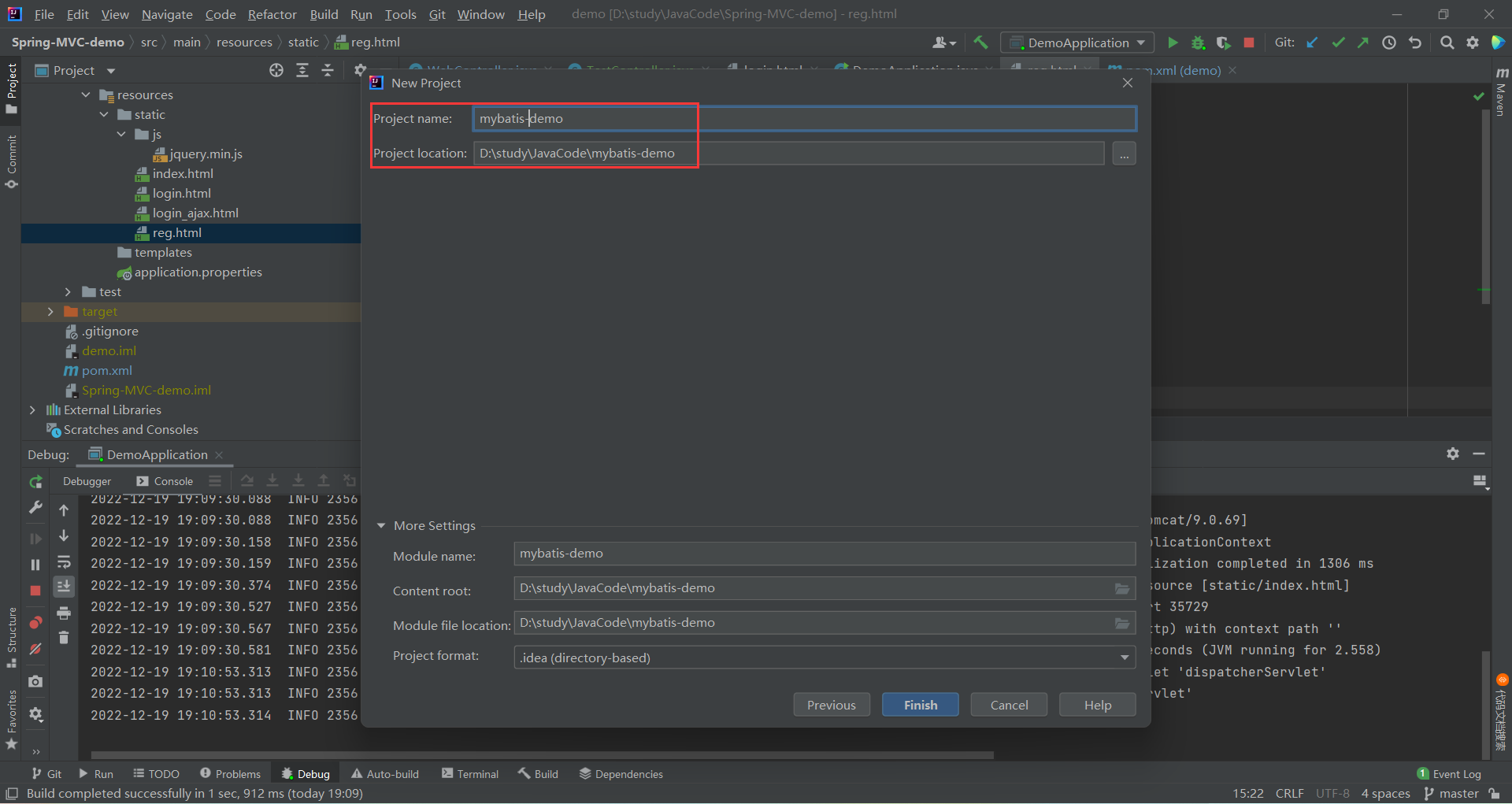The image size is (1512, 804).
Task: Collapse the More Settings section
Action: [381, 526]
